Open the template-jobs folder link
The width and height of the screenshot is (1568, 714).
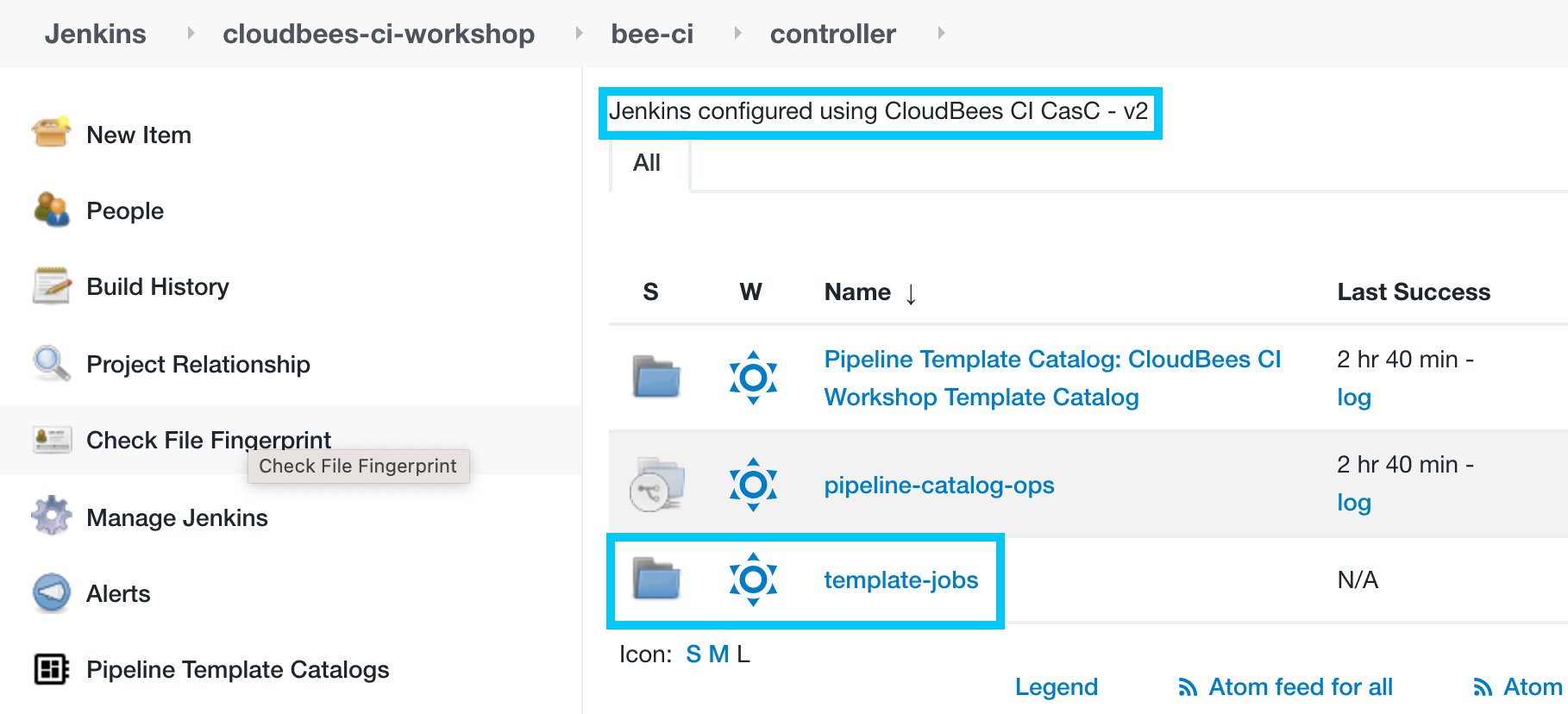pos(900,579)
